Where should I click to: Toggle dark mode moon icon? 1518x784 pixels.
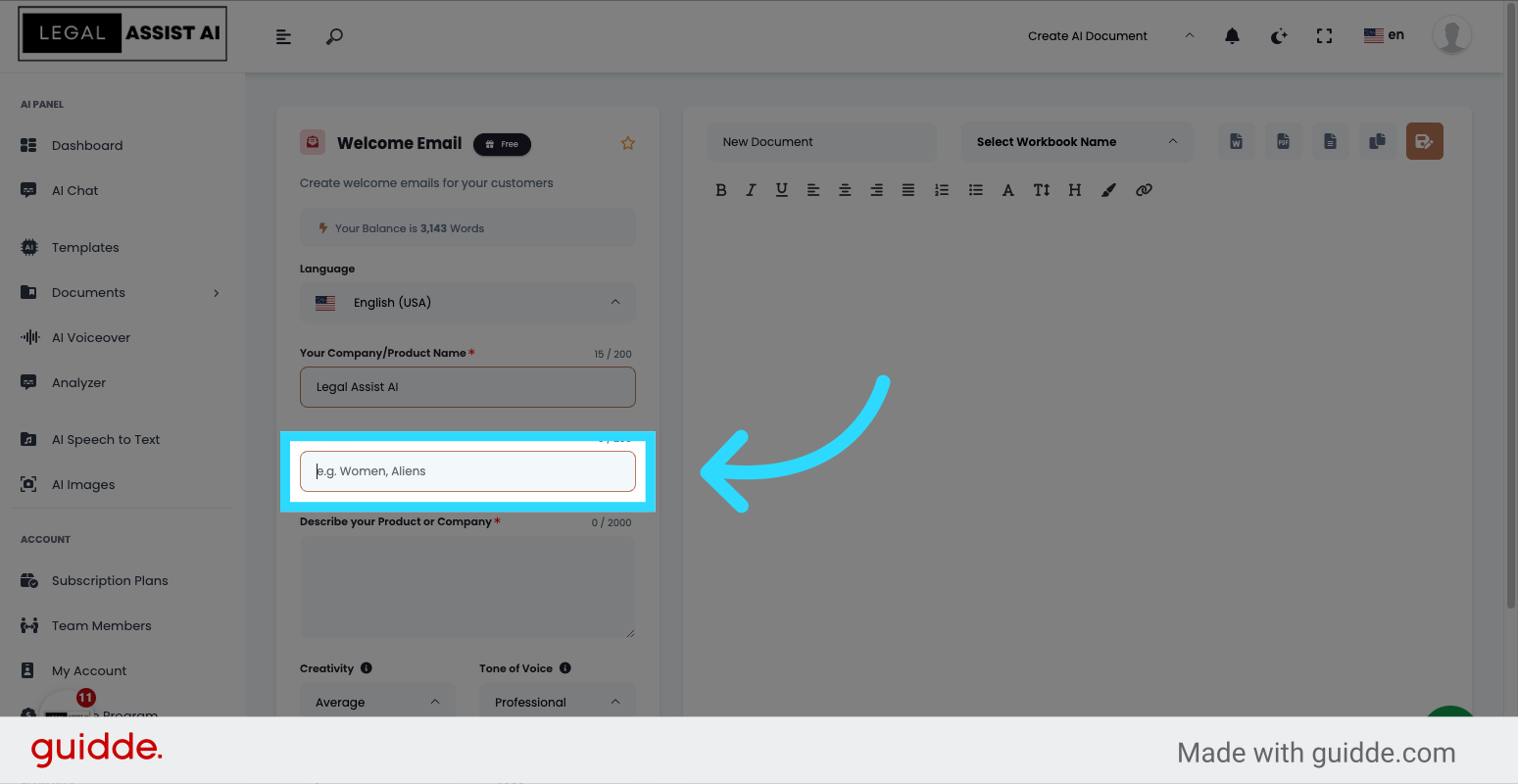coord(1279,36)
